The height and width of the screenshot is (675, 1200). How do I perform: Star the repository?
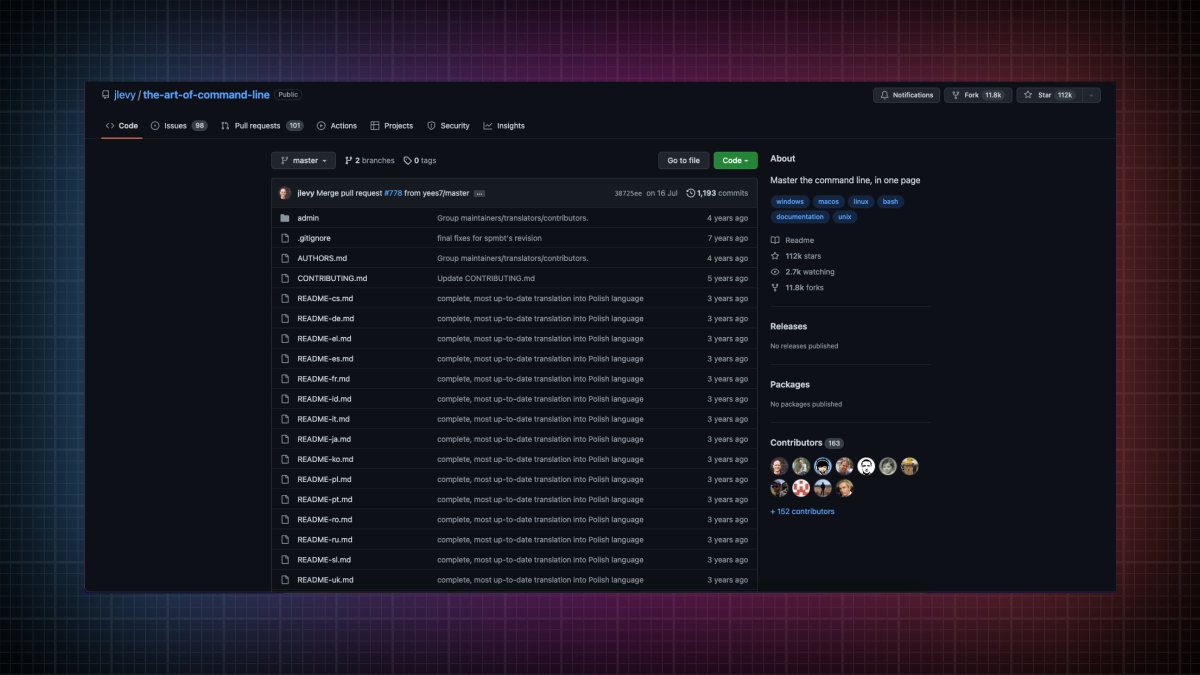(x=1048, y=95)
